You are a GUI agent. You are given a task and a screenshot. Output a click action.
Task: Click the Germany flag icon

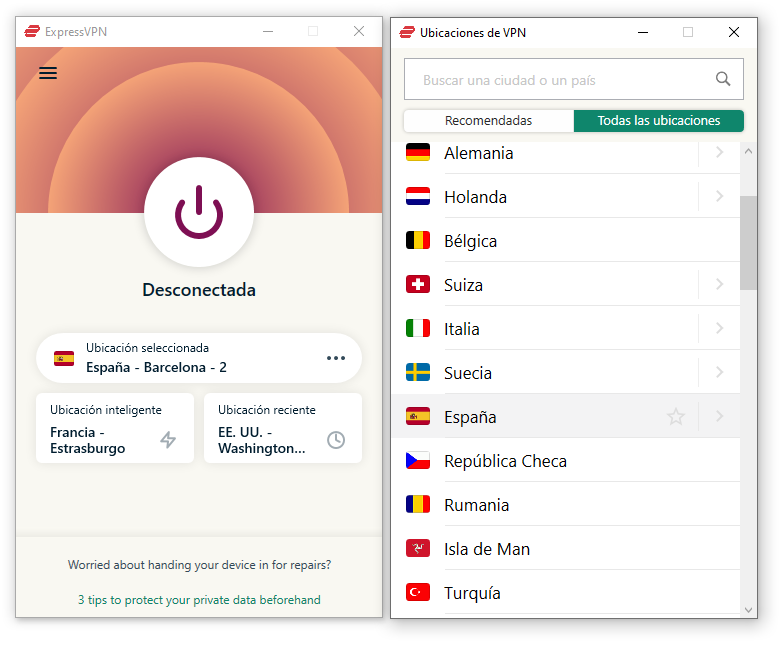[x=418, y=152]
